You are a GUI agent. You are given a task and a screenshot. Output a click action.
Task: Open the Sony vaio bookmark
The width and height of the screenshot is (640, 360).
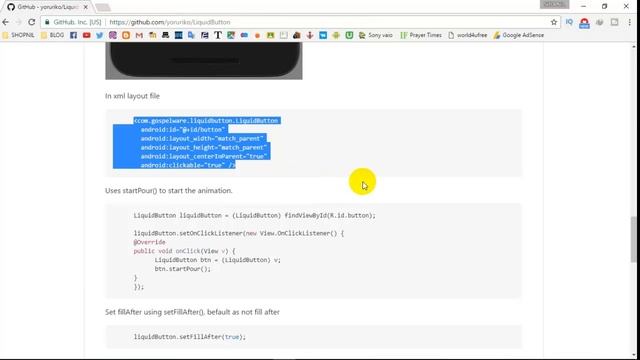pyautogui.click(x=376, y=36)
